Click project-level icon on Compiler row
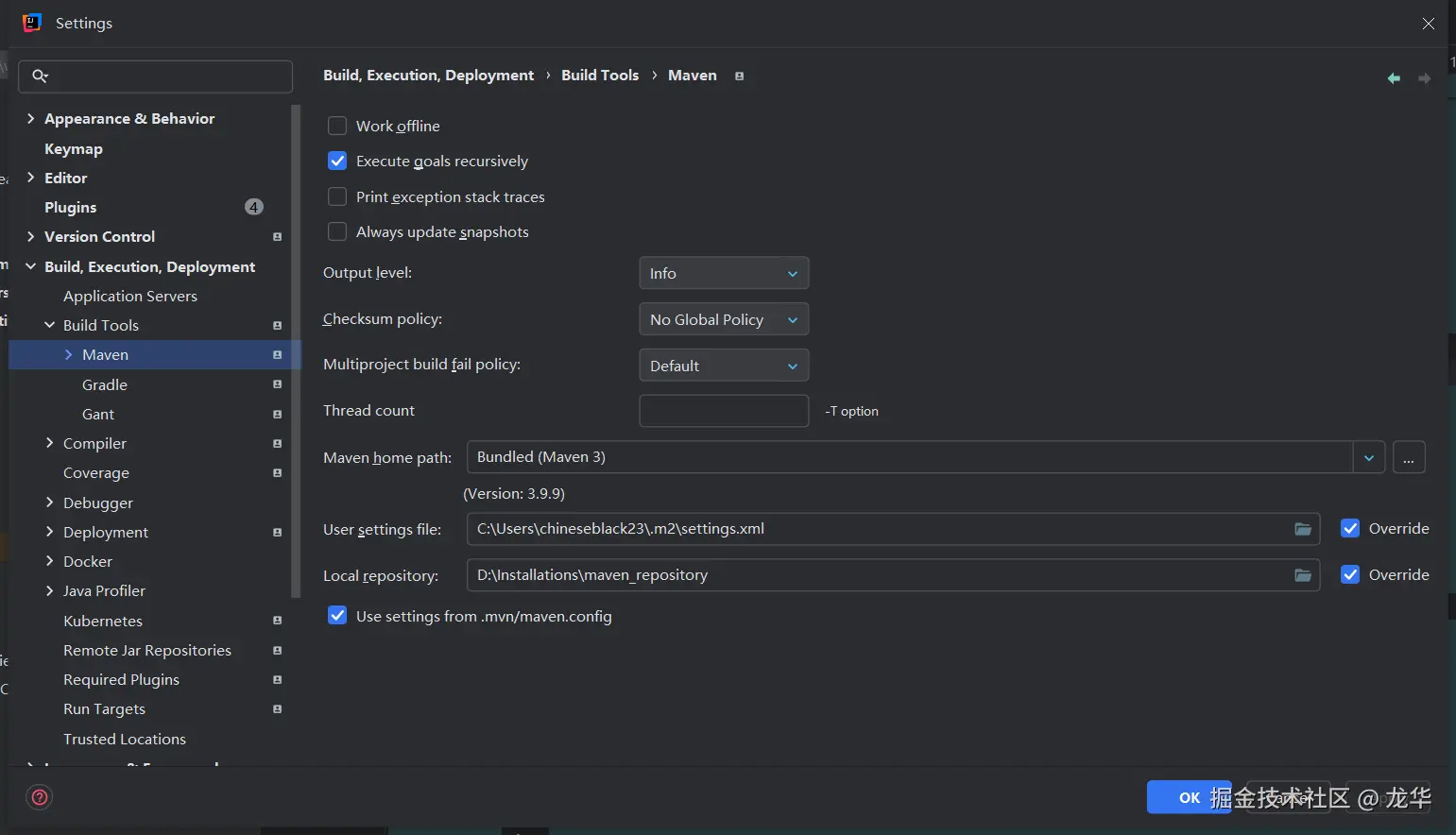This screenshot has height=835, width=1456. (x=277, y=444)
